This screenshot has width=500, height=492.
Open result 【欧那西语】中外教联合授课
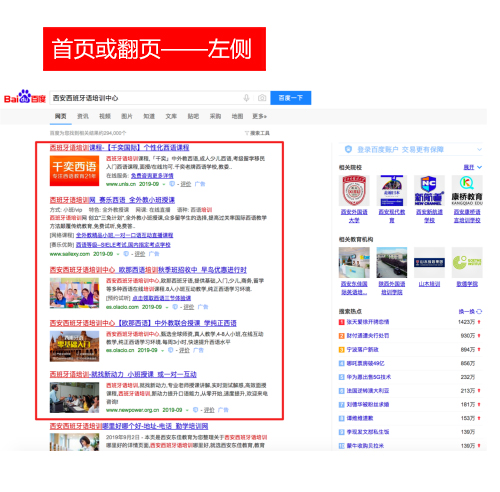143,323
